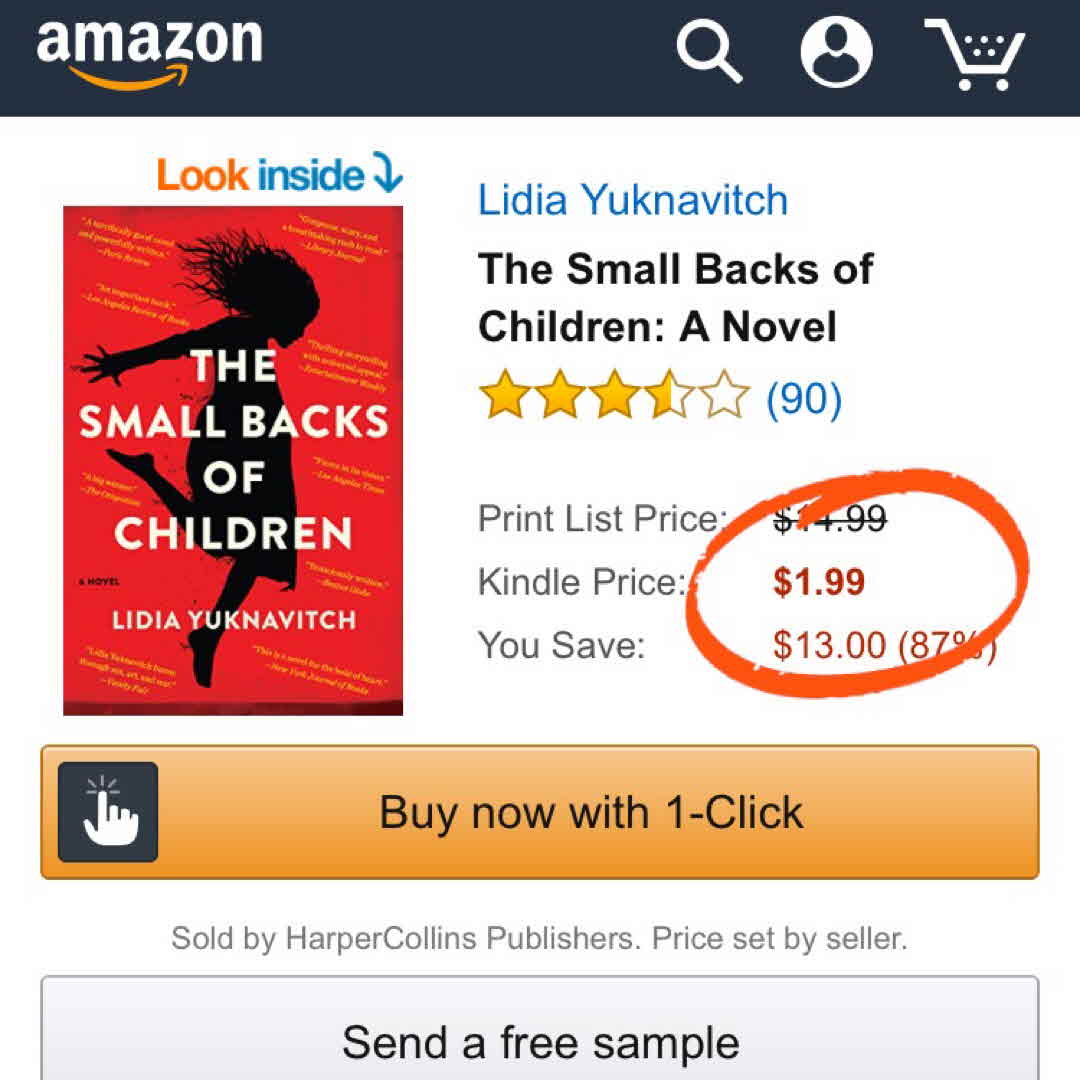Viewport: 1080px width, 1080px height.
Task: Open the Amazon home logo
Action: pyautogui.click(x=149, y=52)
